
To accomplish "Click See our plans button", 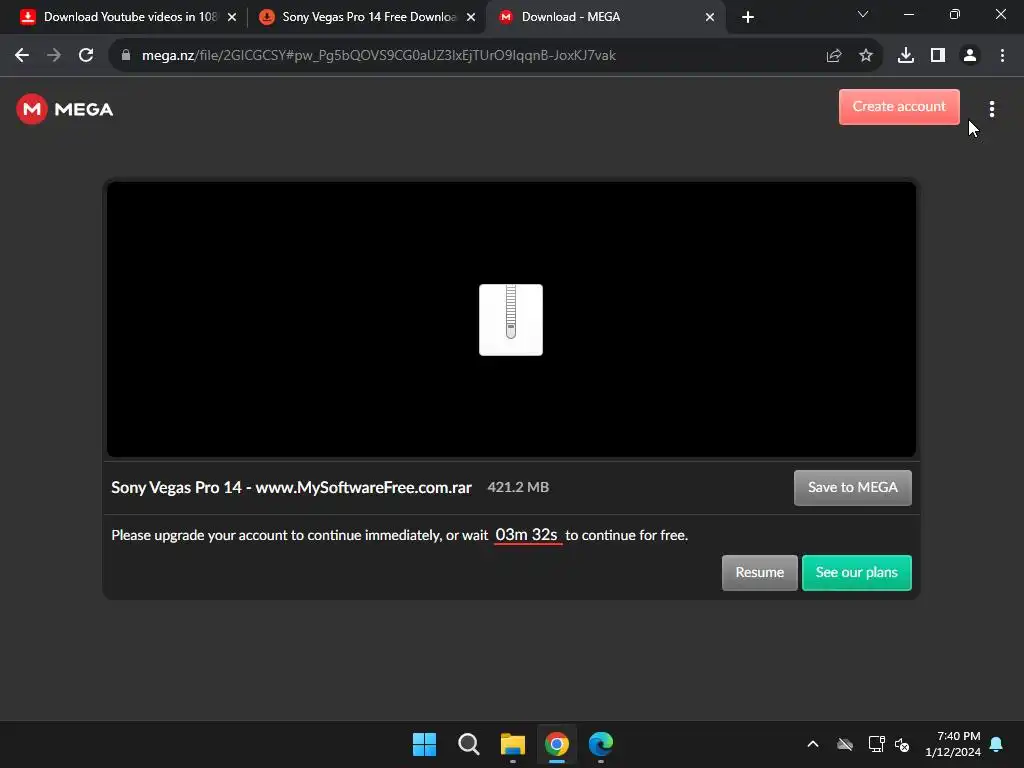I will click(856, 573).
